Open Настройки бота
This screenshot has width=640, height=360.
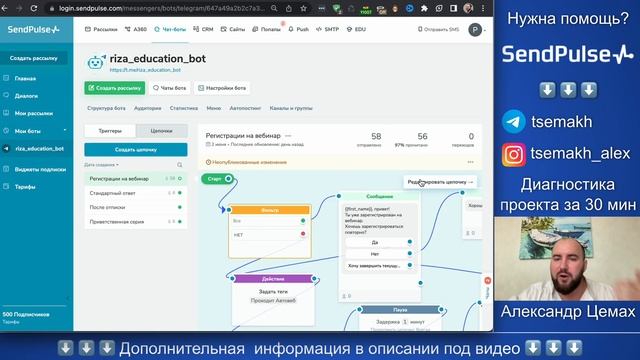click(x=222, y=88)
